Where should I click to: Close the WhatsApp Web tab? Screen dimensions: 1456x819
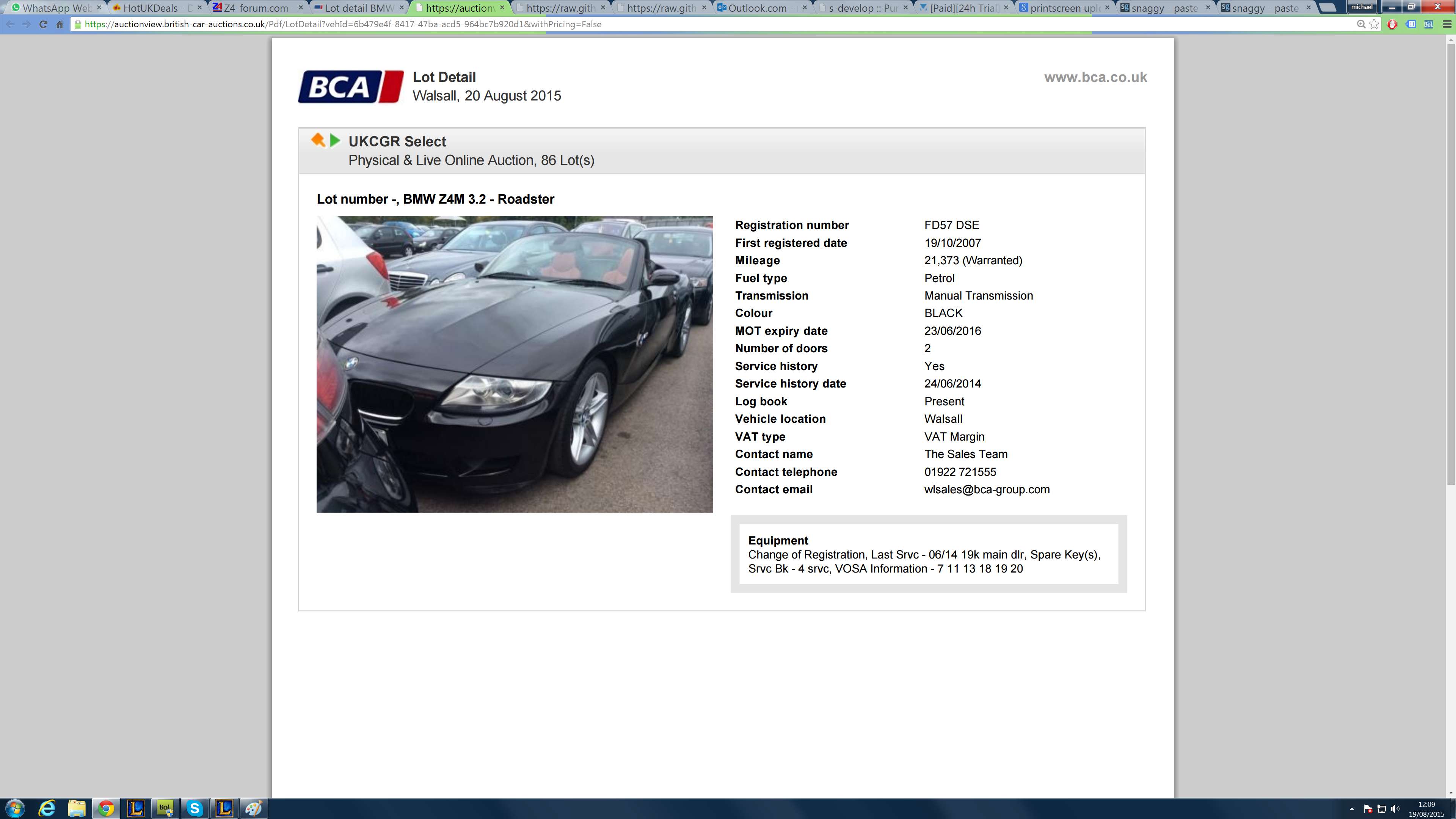point(99,7)
